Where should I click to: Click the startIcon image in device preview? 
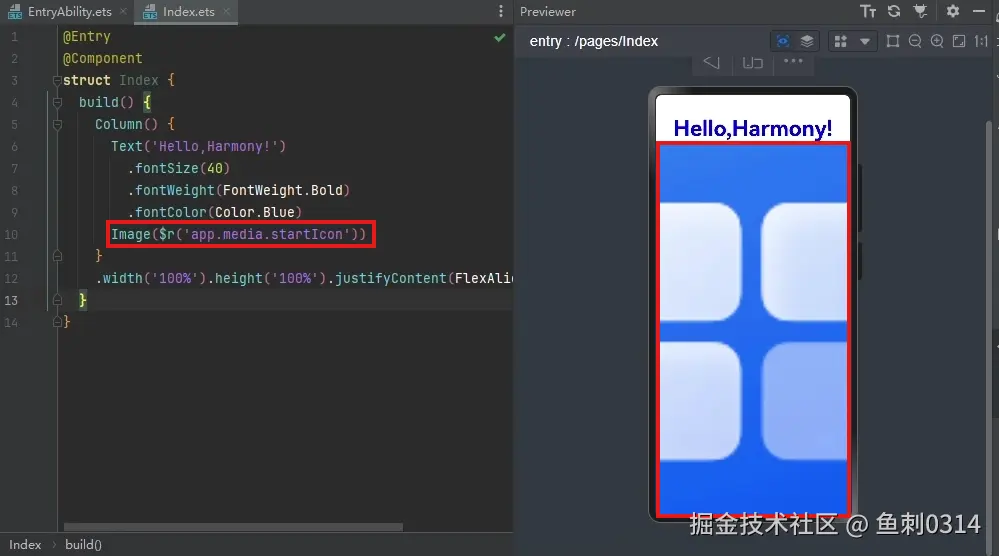click(x=753, y=329)
